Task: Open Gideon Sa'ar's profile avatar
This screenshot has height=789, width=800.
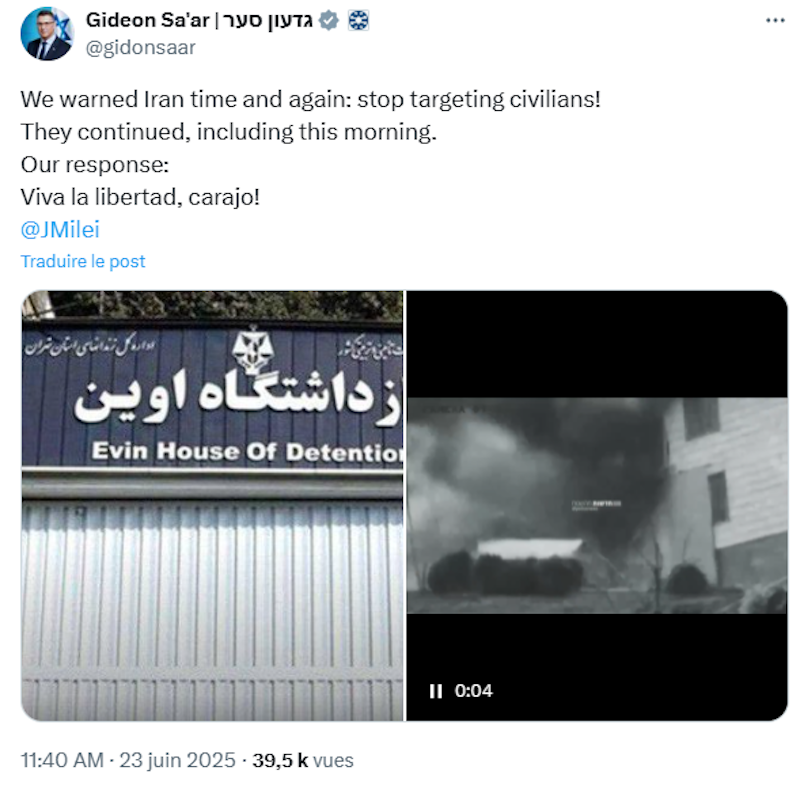Action: pyautogui.click(x=47, y=34)
